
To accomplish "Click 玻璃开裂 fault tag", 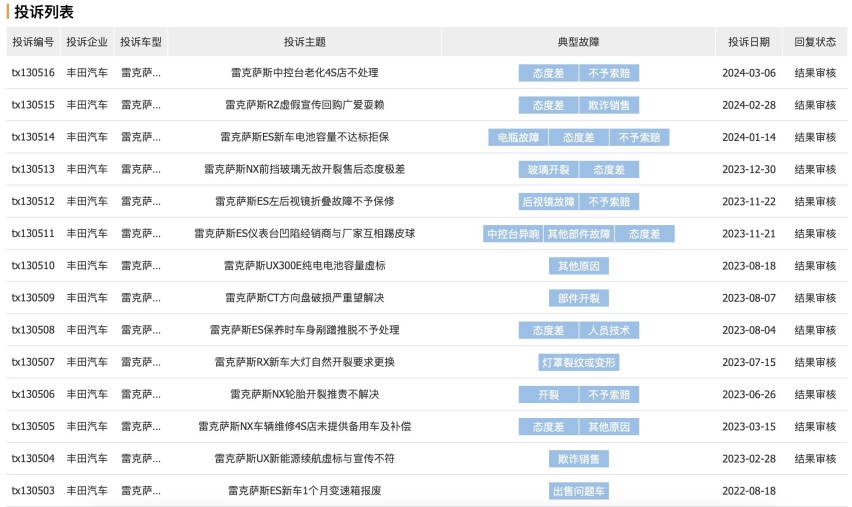I will 548,170.
